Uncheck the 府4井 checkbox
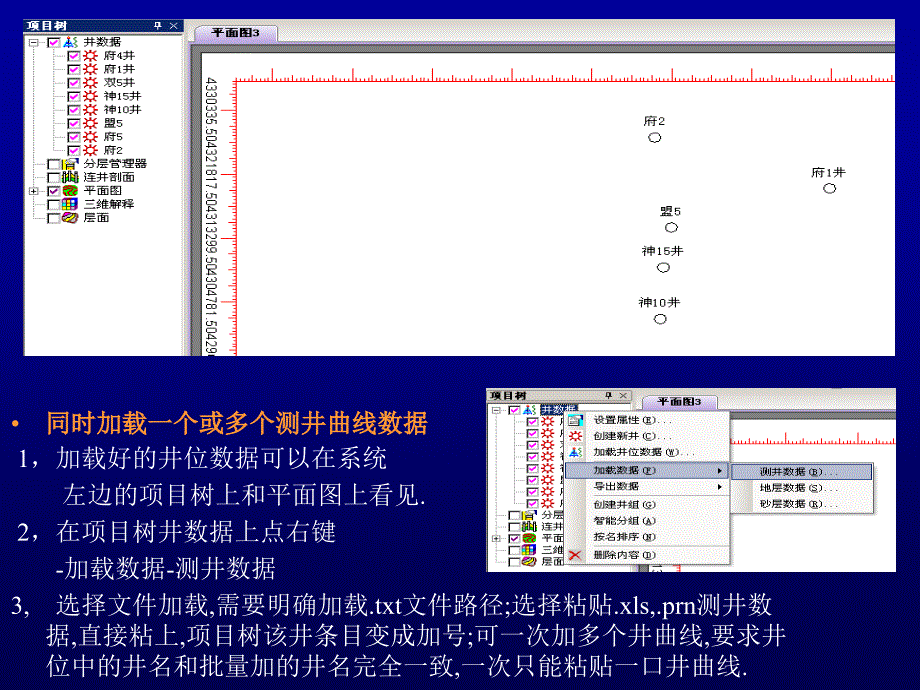The height and width of the screenshot is (690, 920). coord(73,56)
